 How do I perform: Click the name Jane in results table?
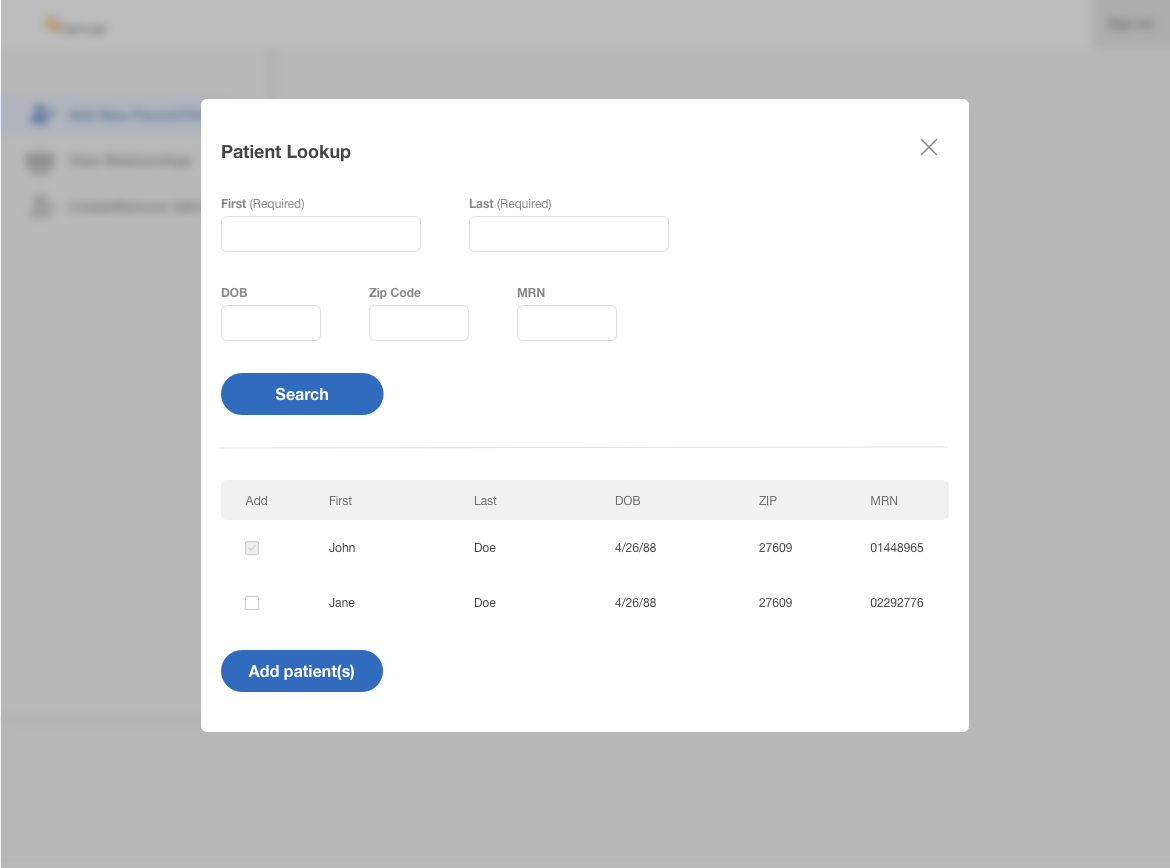342,603
